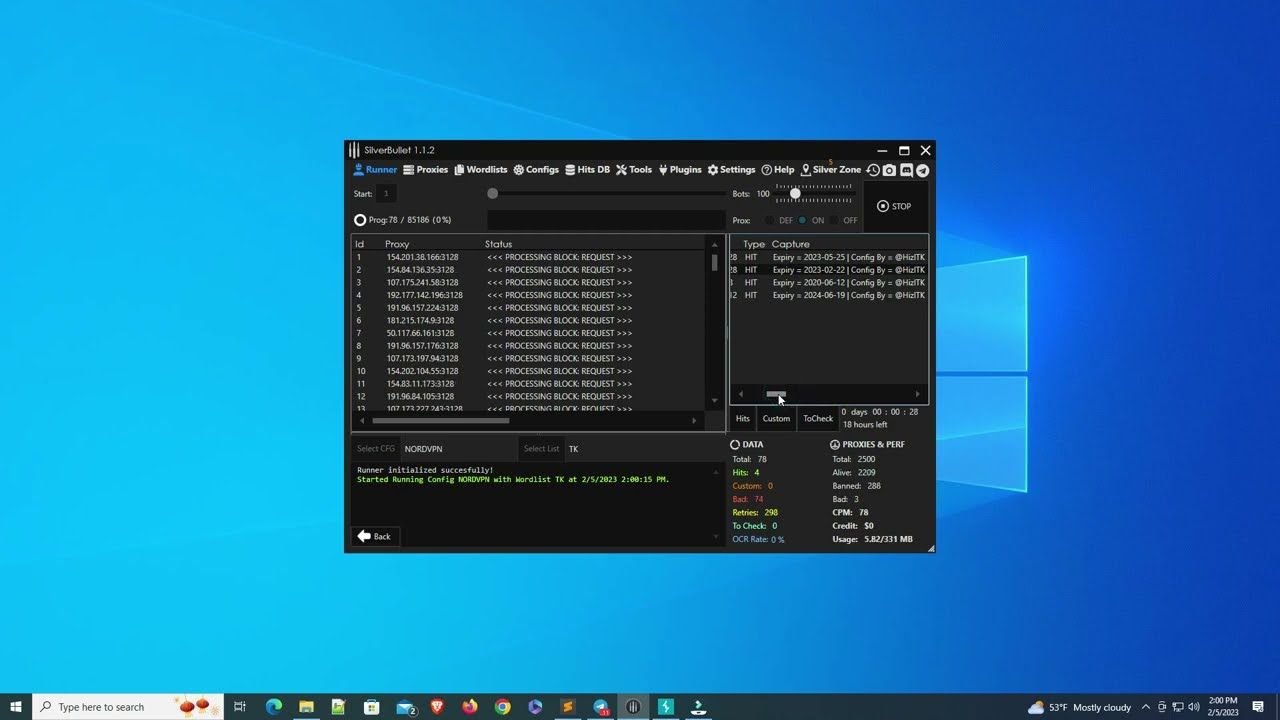Screen dimensions: 1280x720
Task: Click the history clock icon
Action: point(873,170)
